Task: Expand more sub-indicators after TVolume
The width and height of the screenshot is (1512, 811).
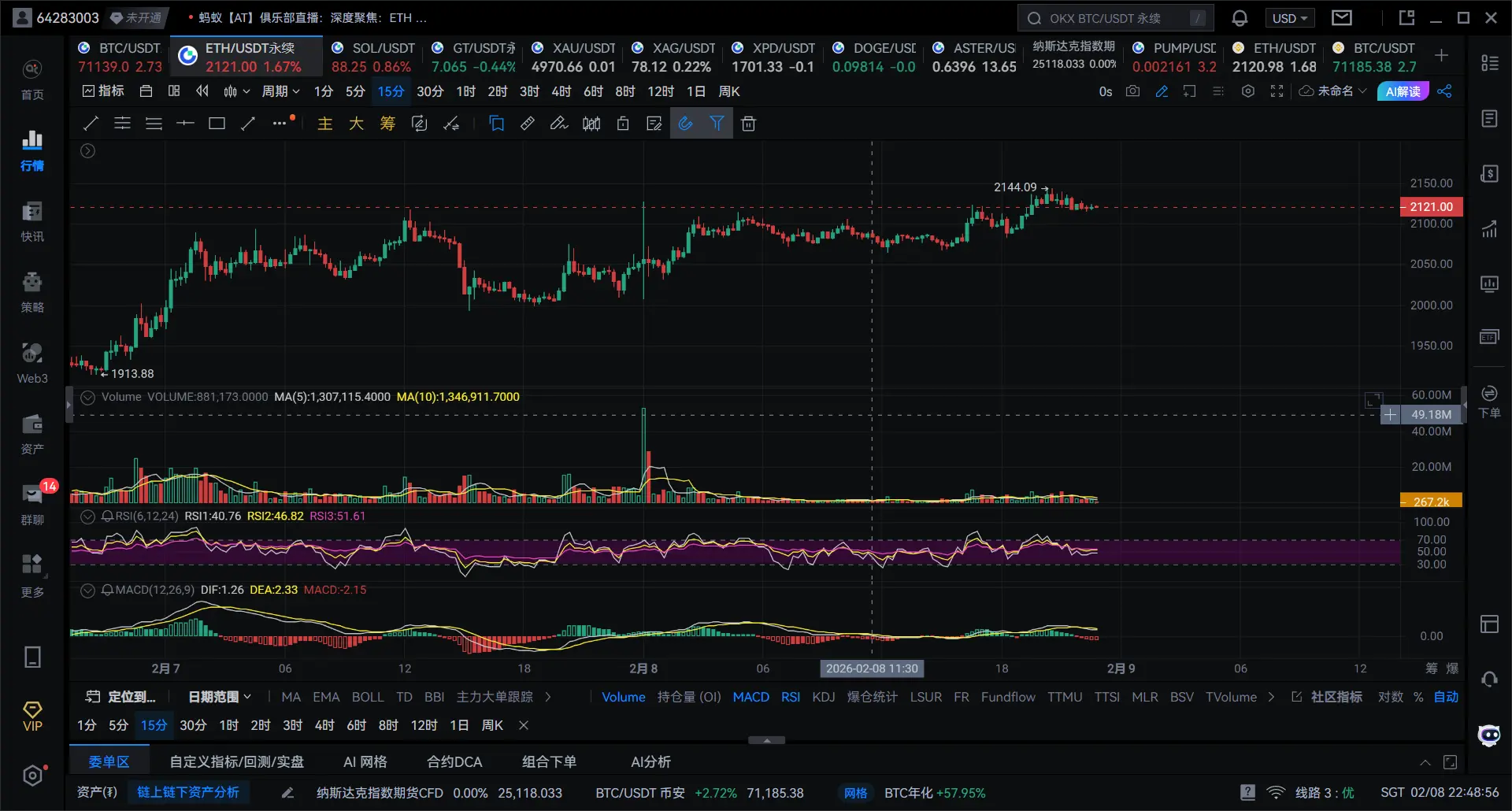Action: [1271, 697]
